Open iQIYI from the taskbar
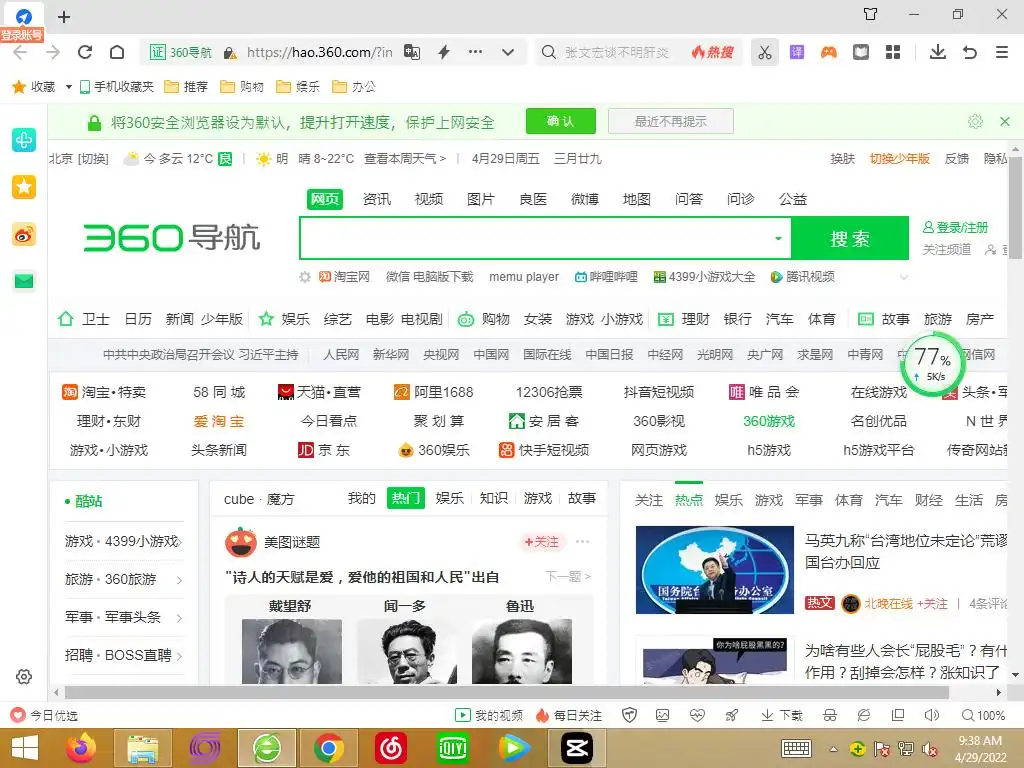 pos(452,748)
